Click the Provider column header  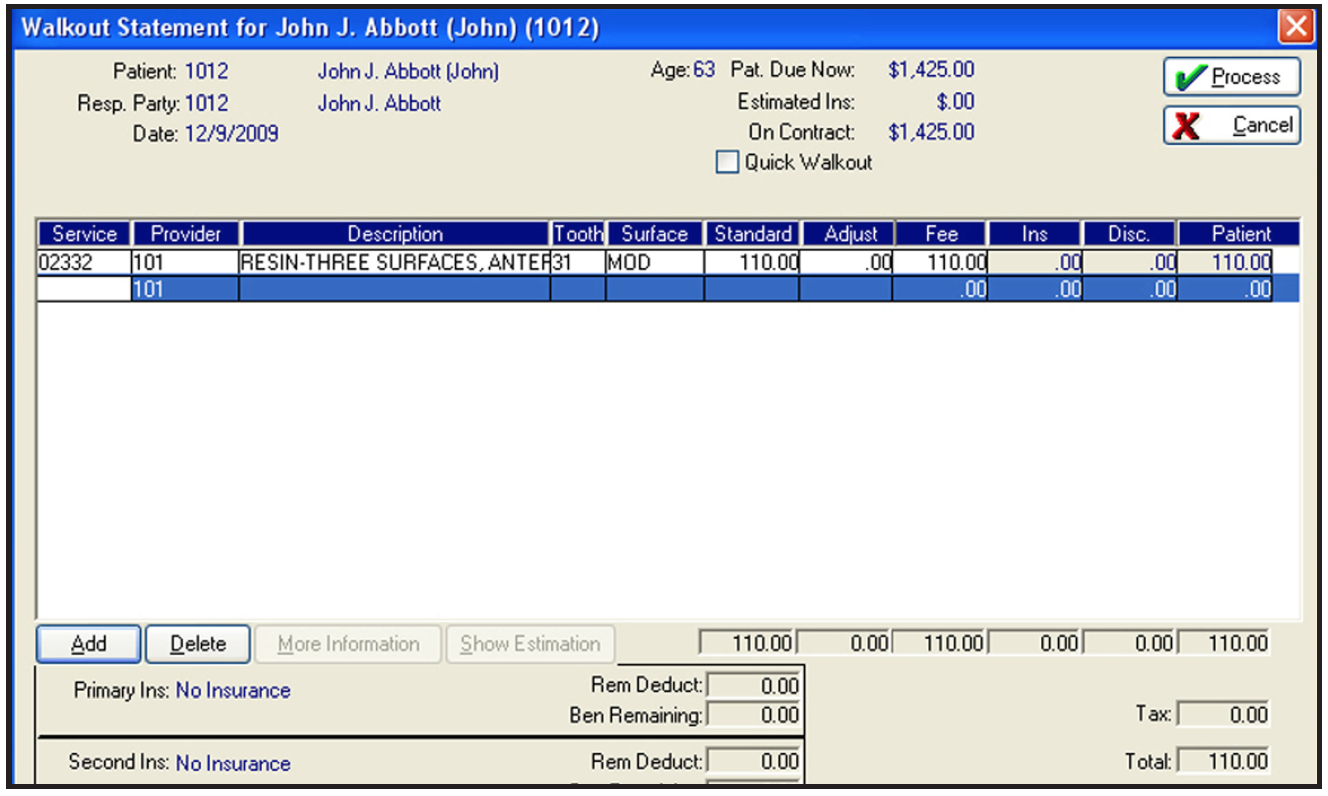185,234
